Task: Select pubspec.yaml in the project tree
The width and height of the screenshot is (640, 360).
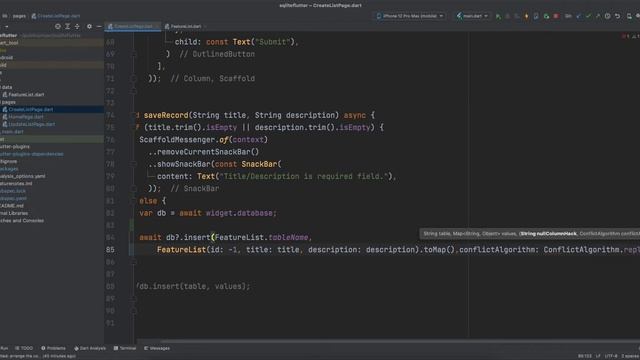Action: pyautogui.click(x=13, y=198)
